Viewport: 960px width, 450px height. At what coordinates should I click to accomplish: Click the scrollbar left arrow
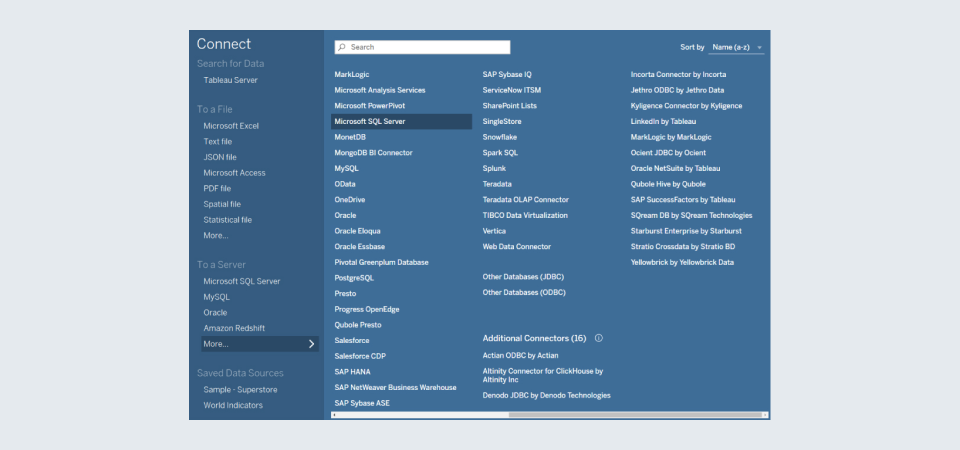(x=334, y=415)
